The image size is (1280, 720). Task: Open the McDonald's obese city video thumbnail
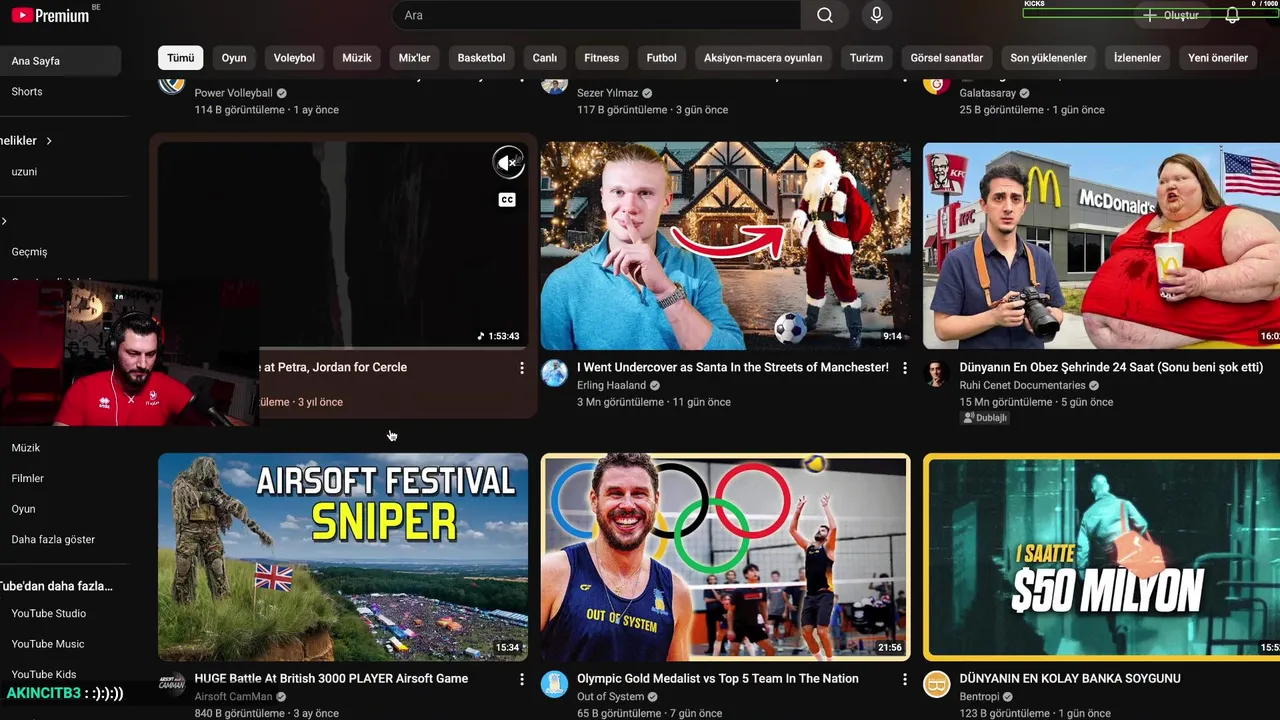click(x=1101, y=245)
